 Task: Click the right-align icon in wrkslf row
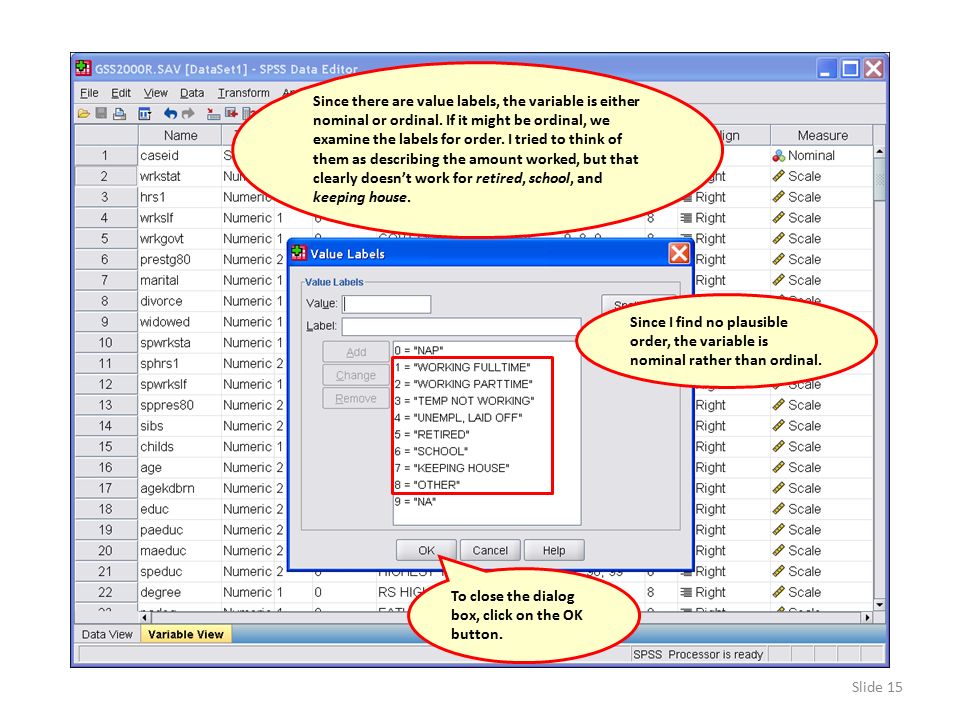point(686,218)
